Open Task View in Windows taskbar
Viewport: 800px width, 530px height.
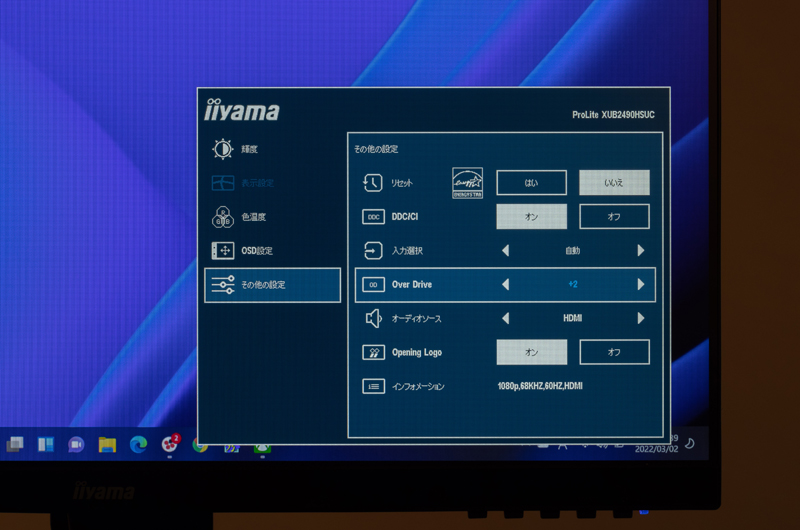click(15, 444)
